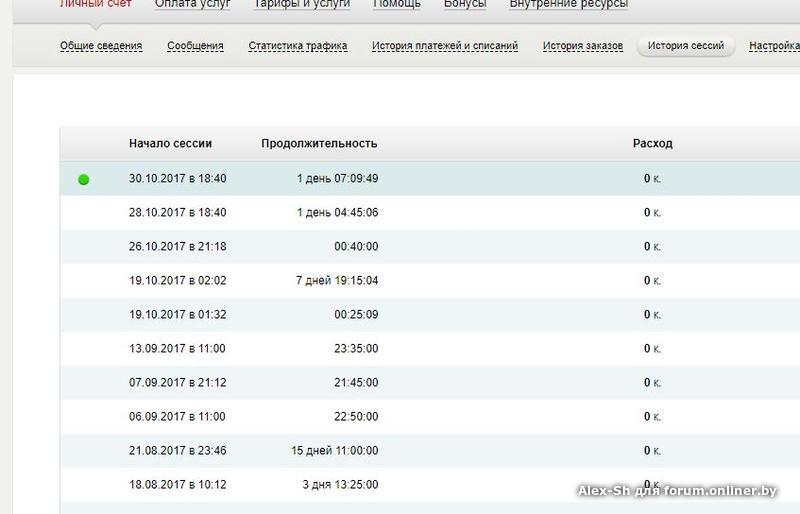
Task: Click cost 0 к. for 21.08.2017 session
Action: click(x=652, y=451)
